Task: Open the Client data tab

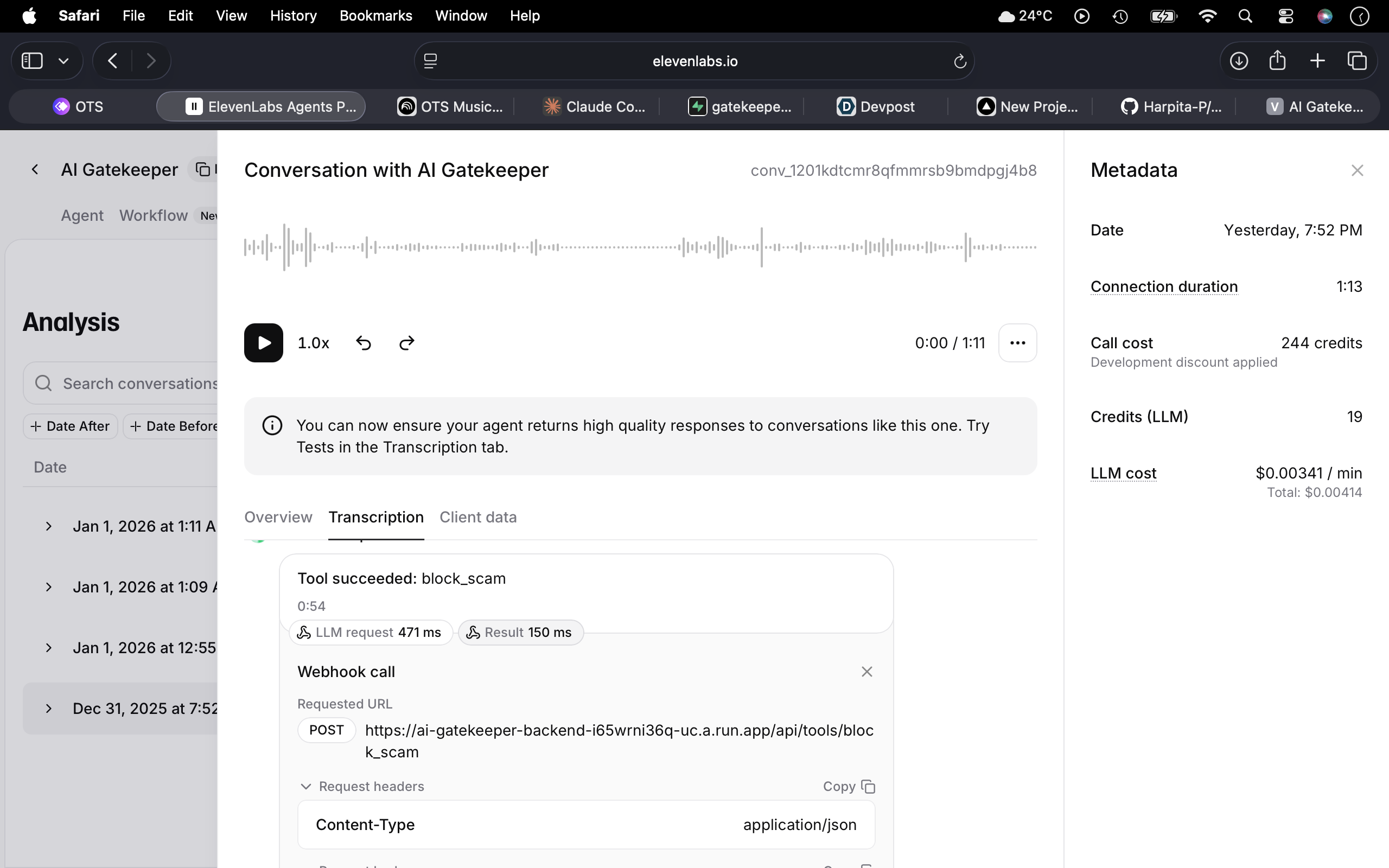Action: pyautogui.click(x=478, y=517)
